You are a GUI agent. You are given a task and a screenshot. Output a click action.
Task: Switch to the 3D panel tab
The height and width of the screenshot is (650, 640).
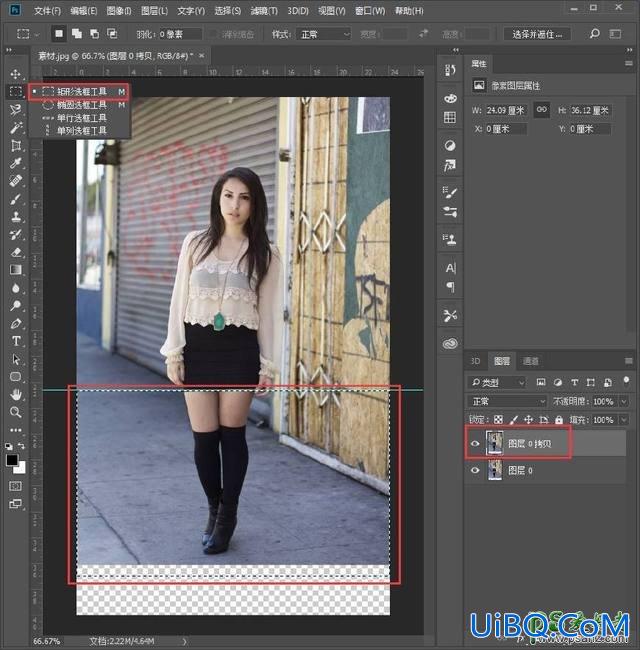click(475, 361)
